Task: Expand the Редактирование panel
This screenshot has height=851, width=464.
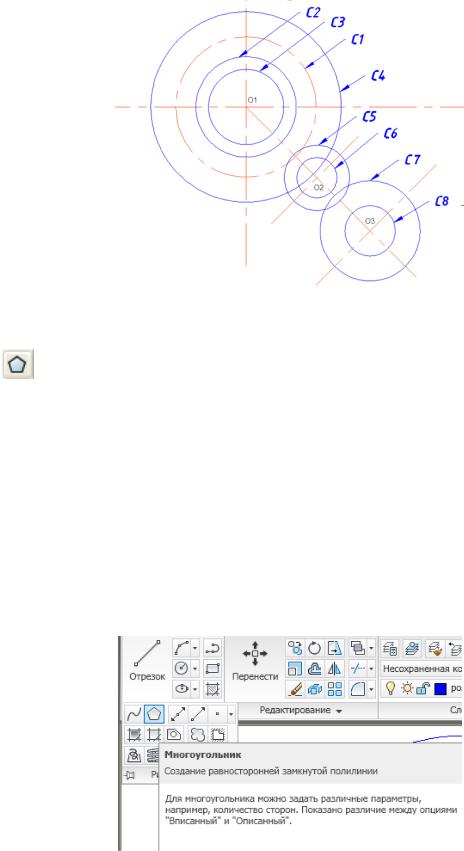Action: coord(301,710)
